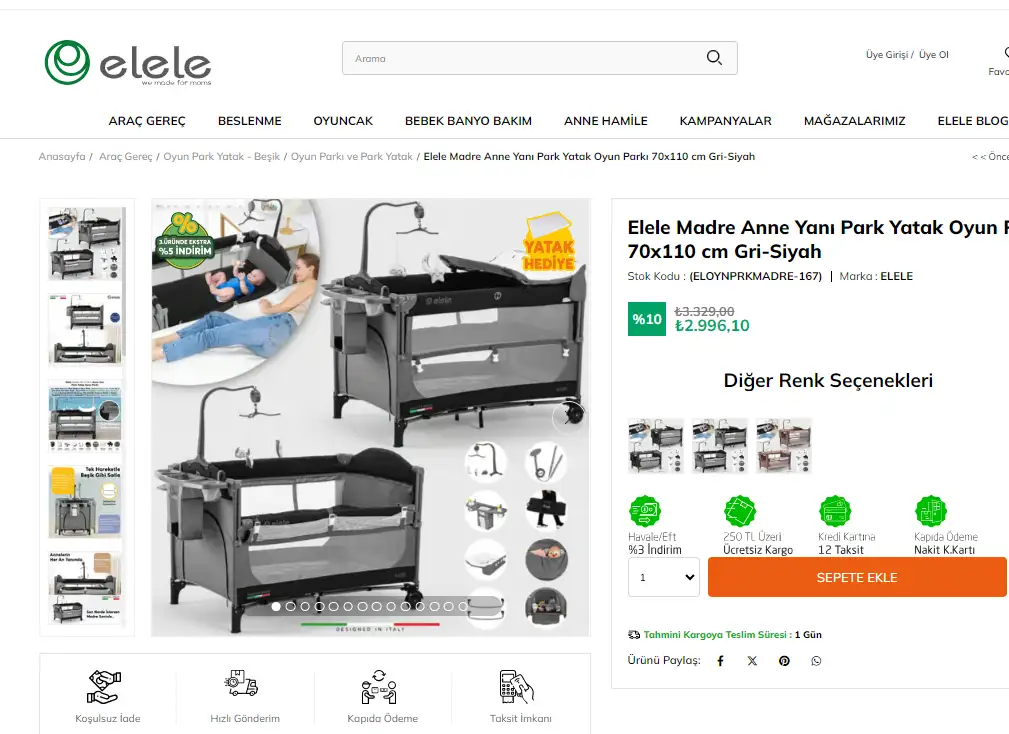
Task: Select the second product thumbnail in sidebar
Action: (85, 329)
